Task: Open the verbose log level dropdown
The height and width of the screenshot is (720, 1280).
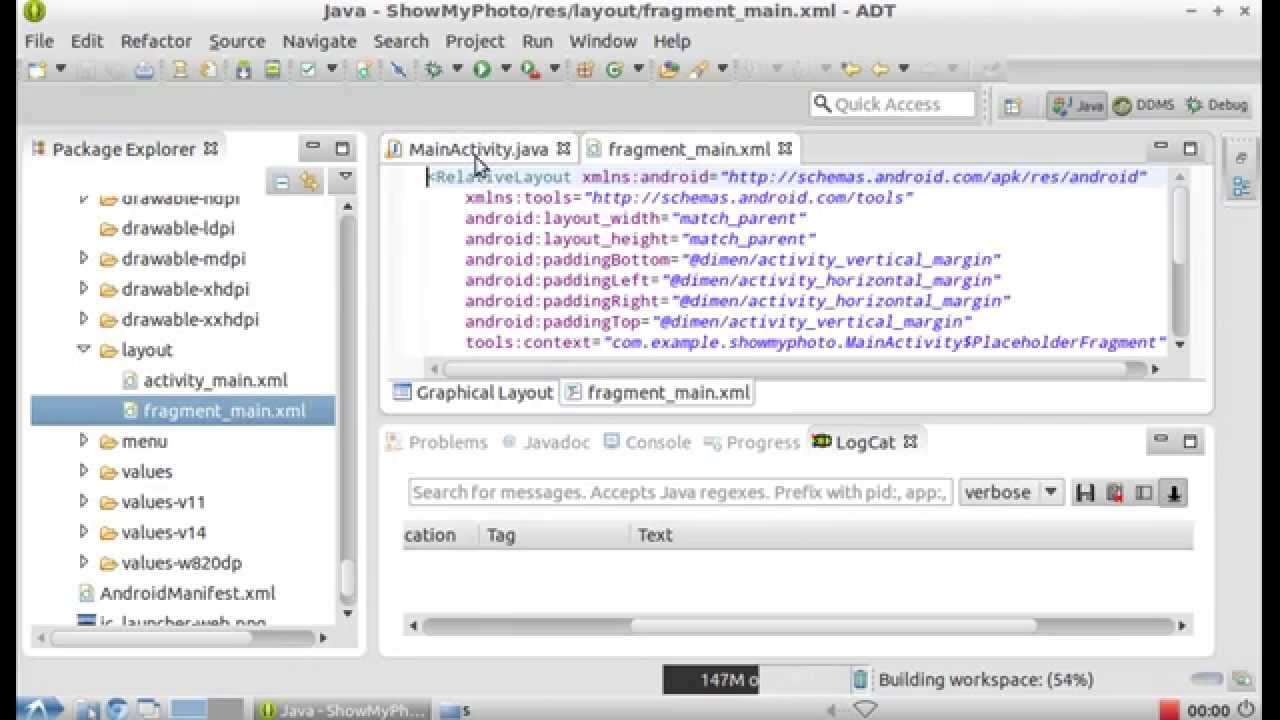Action: point(1051,492)
